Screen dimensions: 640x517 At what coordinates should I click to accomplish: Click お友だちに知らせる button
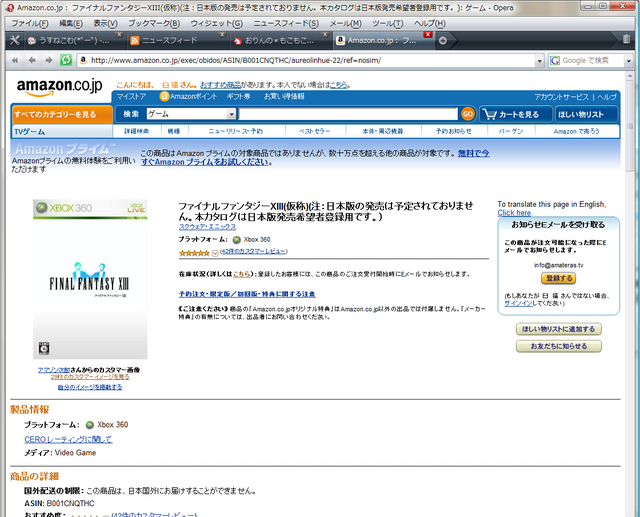click(x=558, y=346)
